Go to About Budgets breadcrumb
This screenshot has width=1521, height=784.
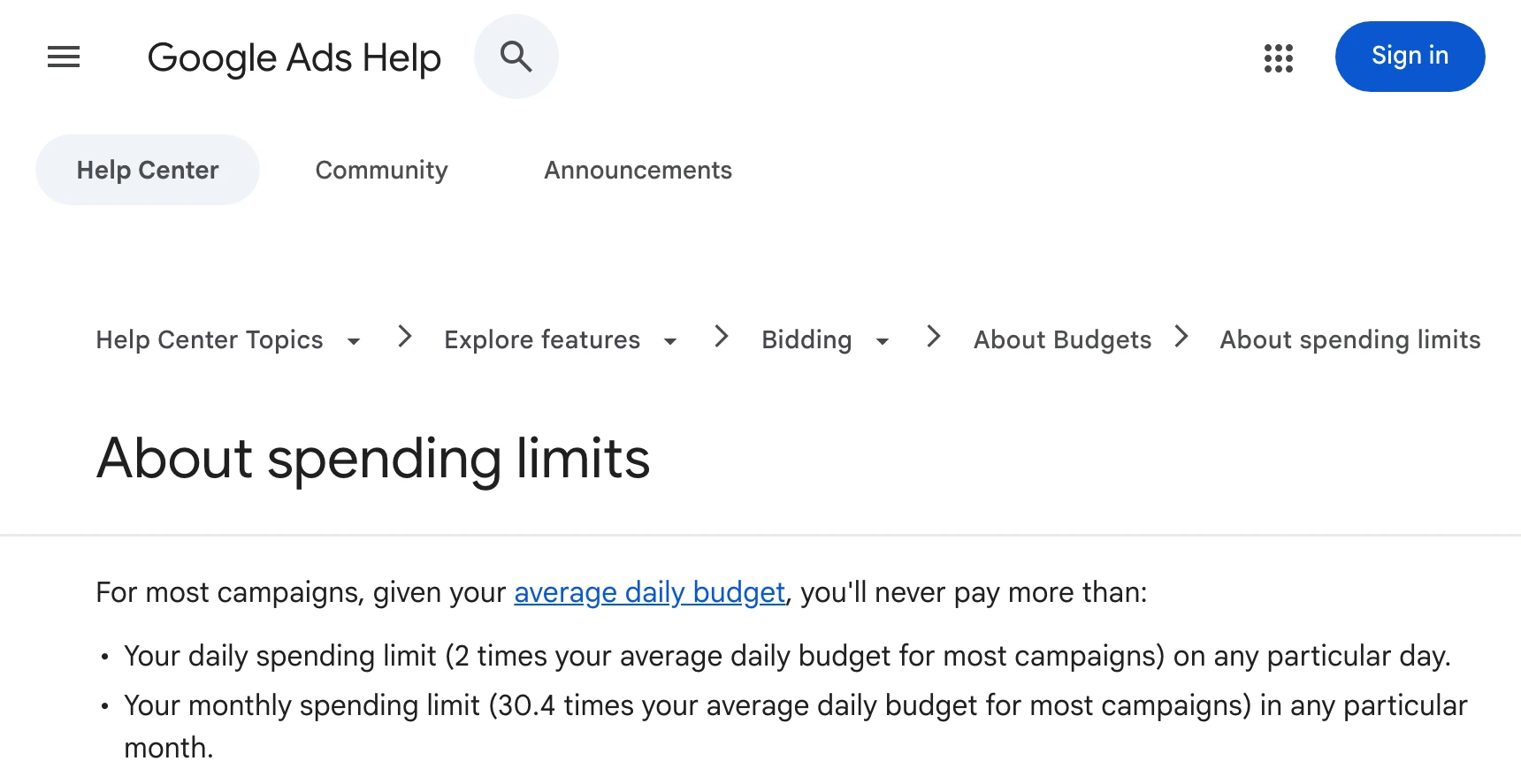point(1063,340)
